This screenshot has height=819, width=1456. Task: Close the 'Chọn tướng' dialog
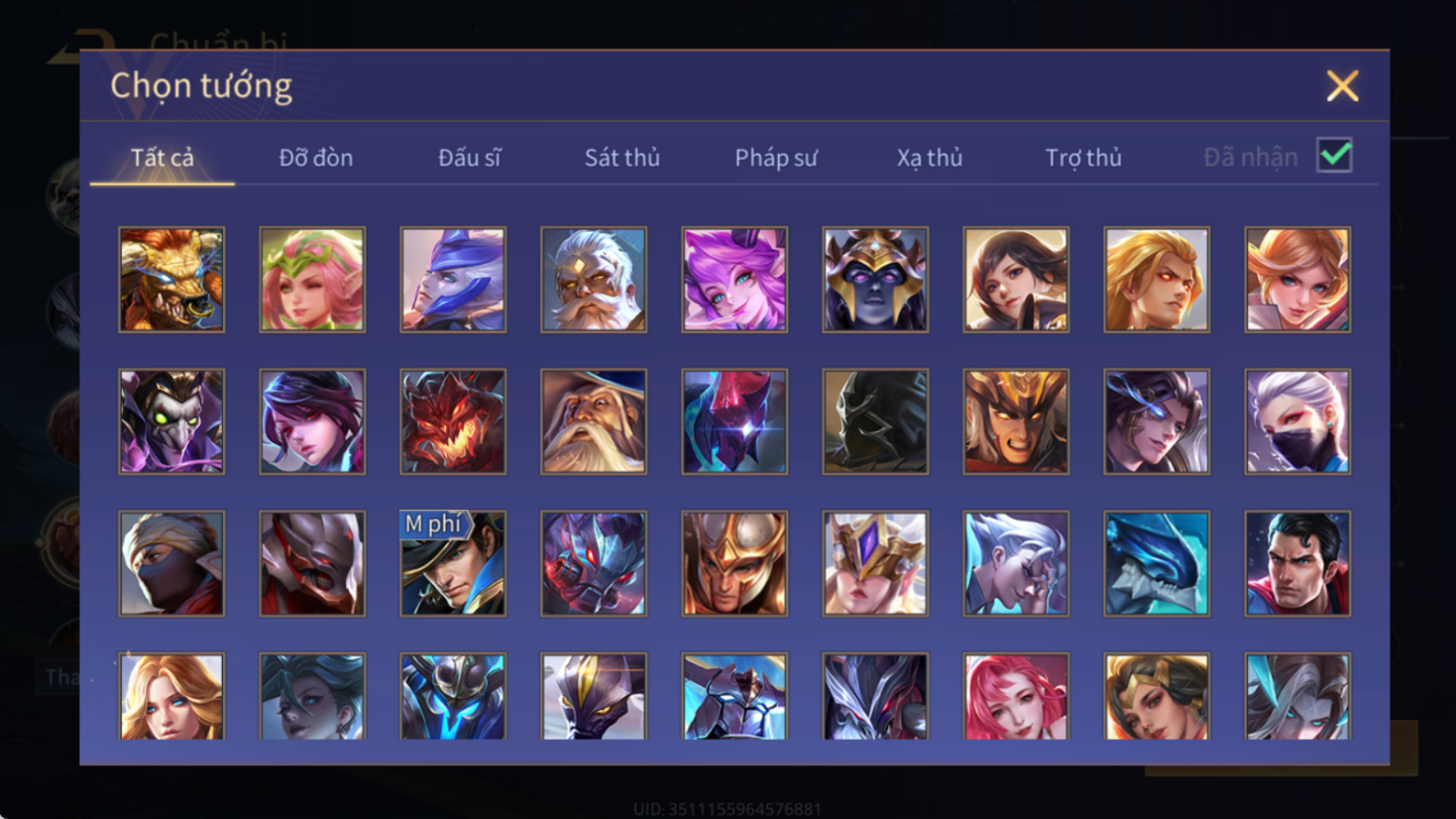coord(1342,86)
